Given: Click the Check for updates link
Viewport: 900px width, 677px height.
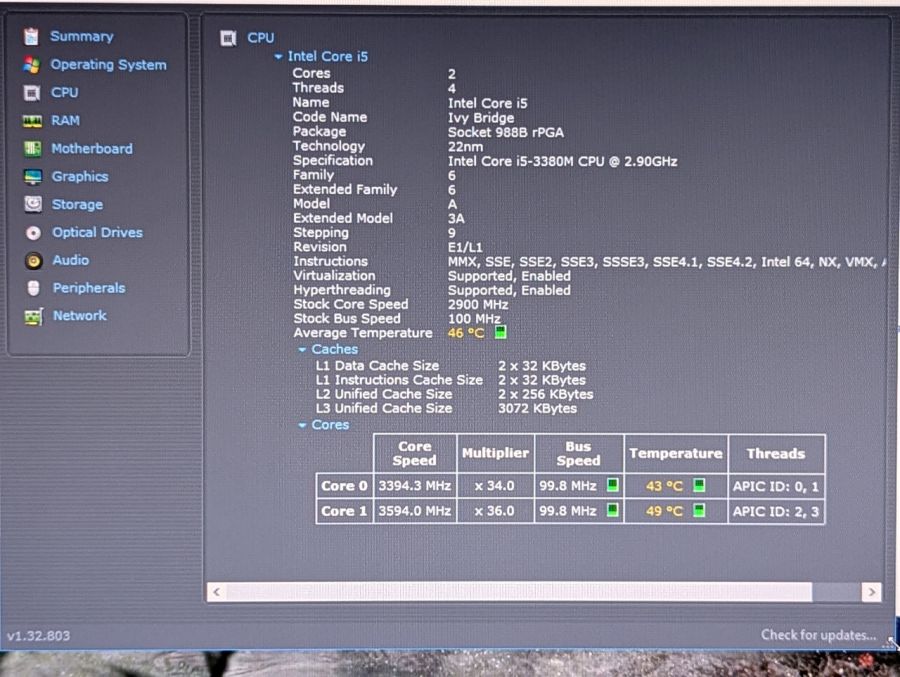Looking at the screenshot, I should click(818, 635).
